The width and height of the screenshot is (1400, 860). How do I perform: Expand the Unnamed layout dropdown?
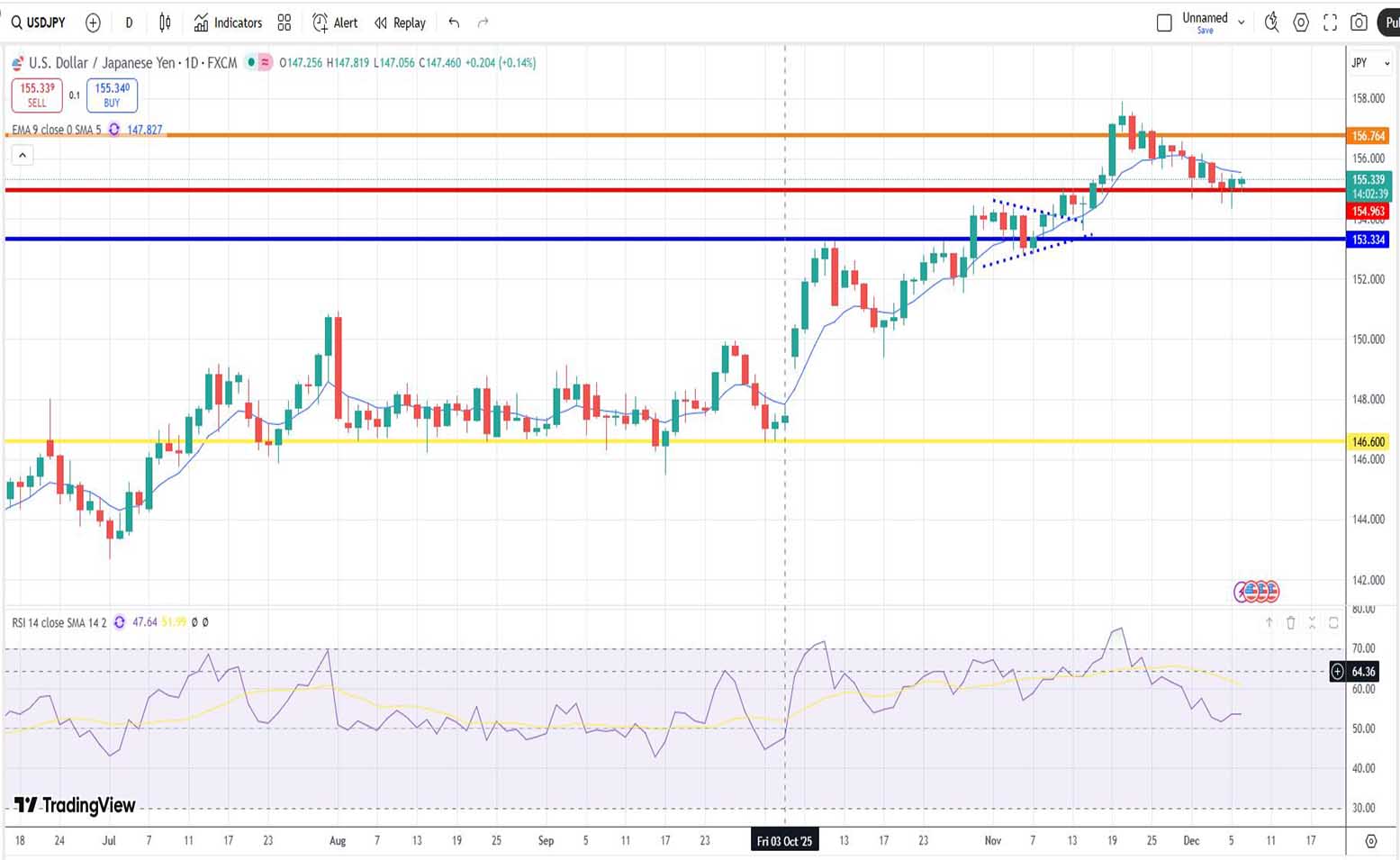(x=1242, y=23)
